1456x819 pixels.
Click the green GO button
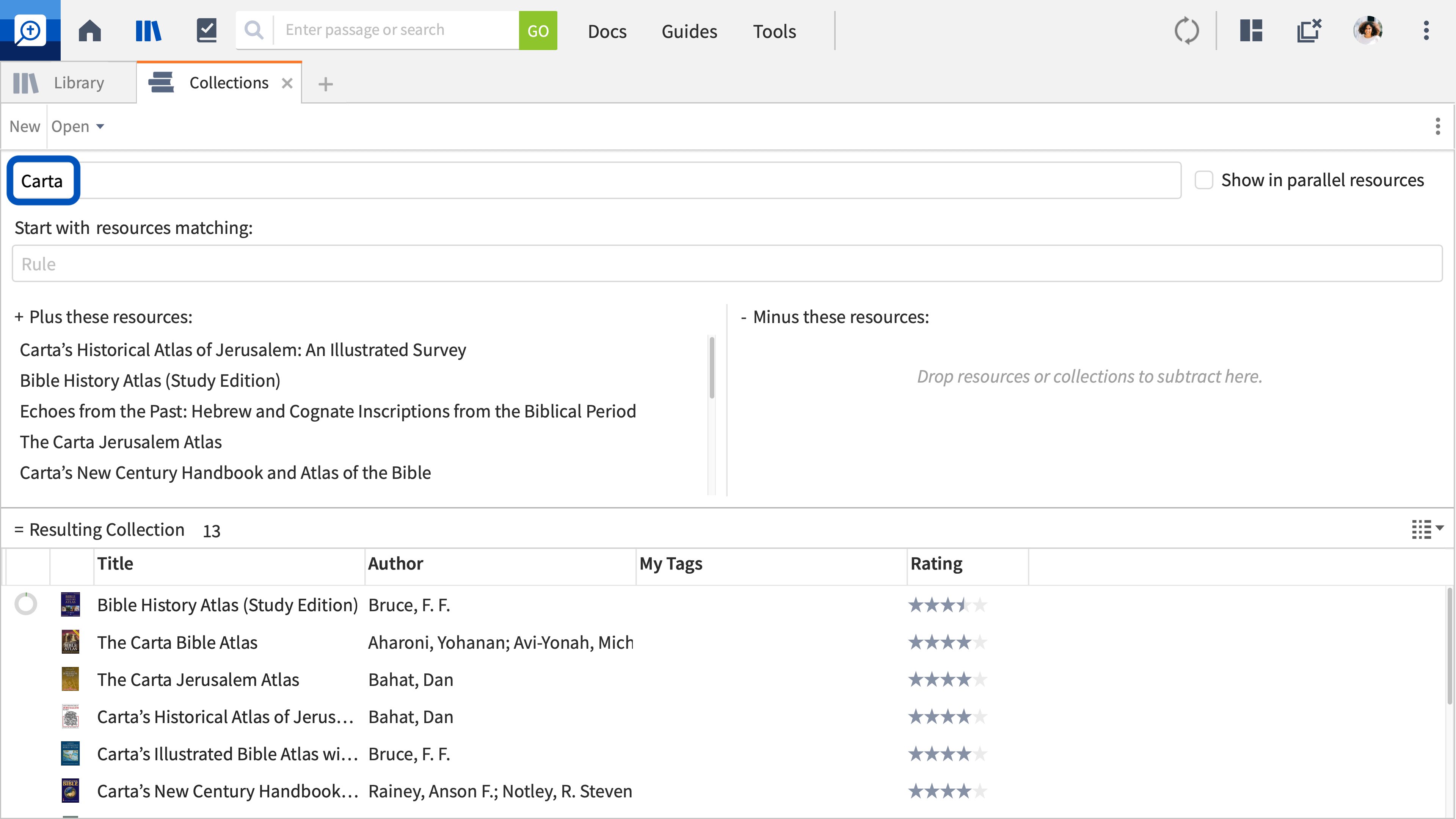coord(538,30)
